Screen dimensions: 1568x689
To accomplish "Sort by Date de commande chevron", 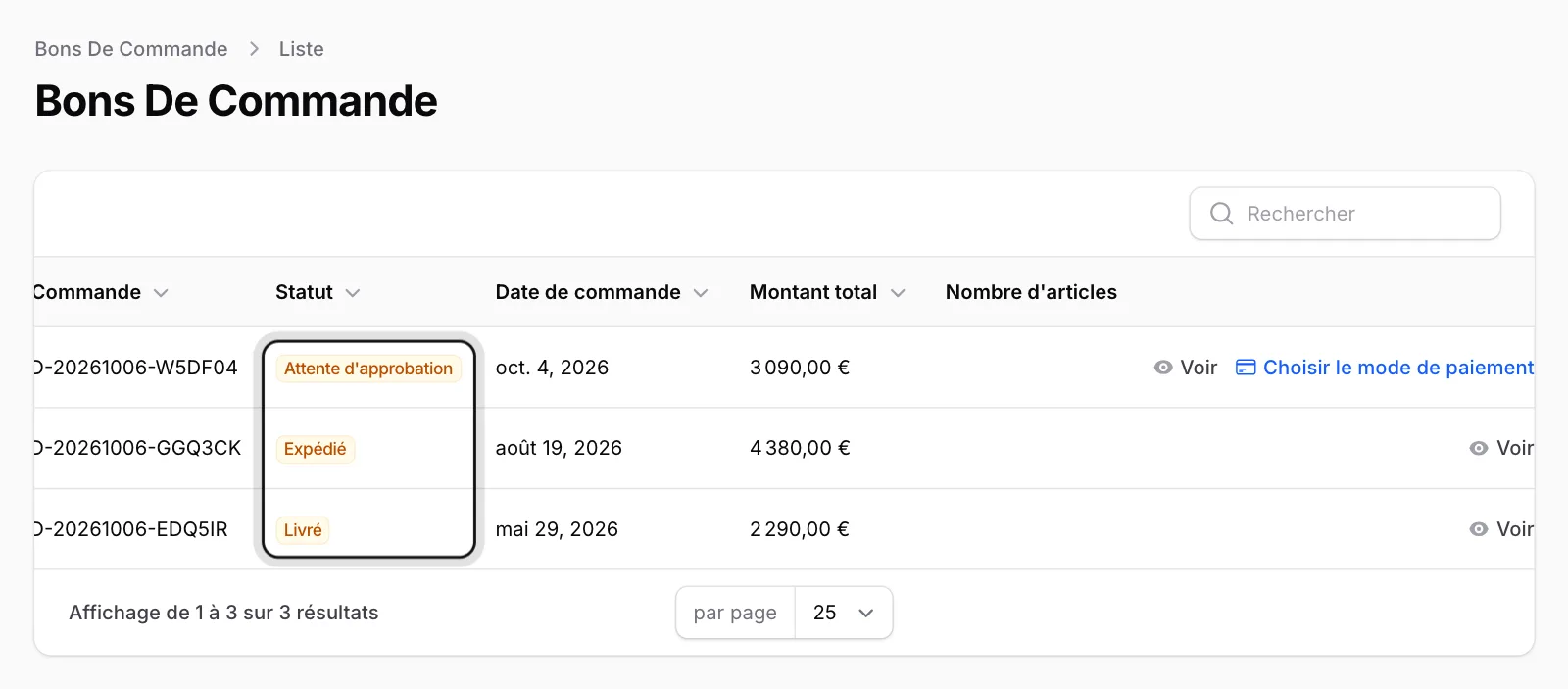I will tap(701, 293).
